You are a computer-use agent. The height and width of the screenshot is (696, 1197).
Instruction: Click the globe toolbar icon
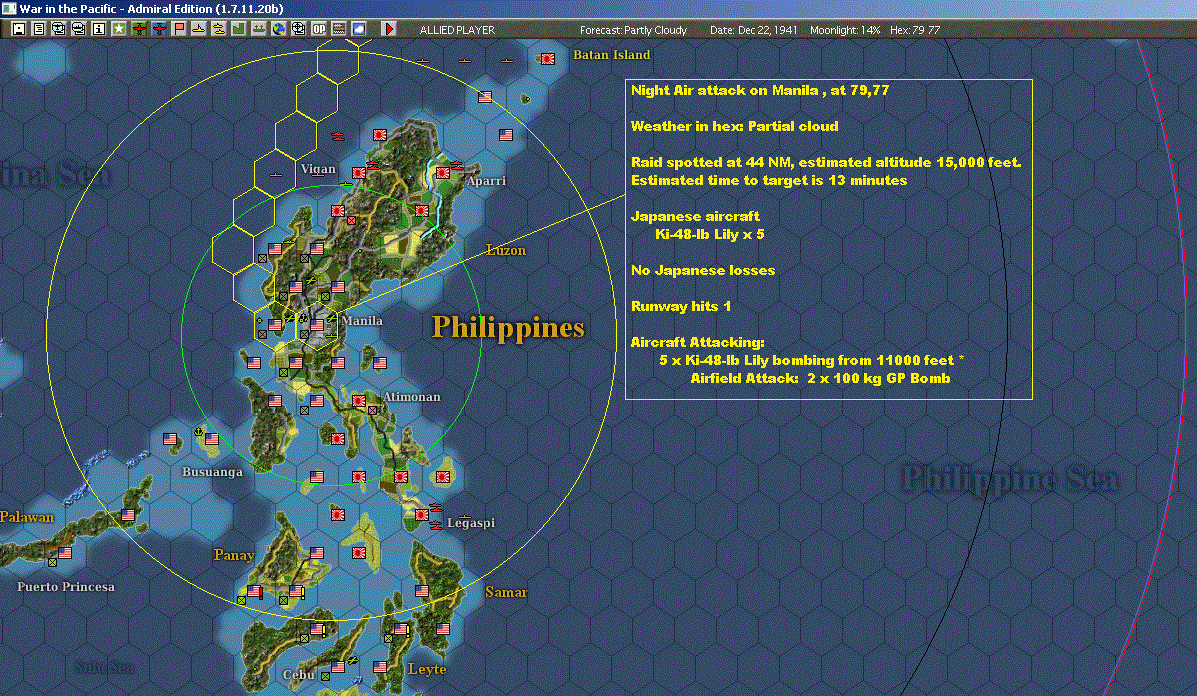point(279,29)
